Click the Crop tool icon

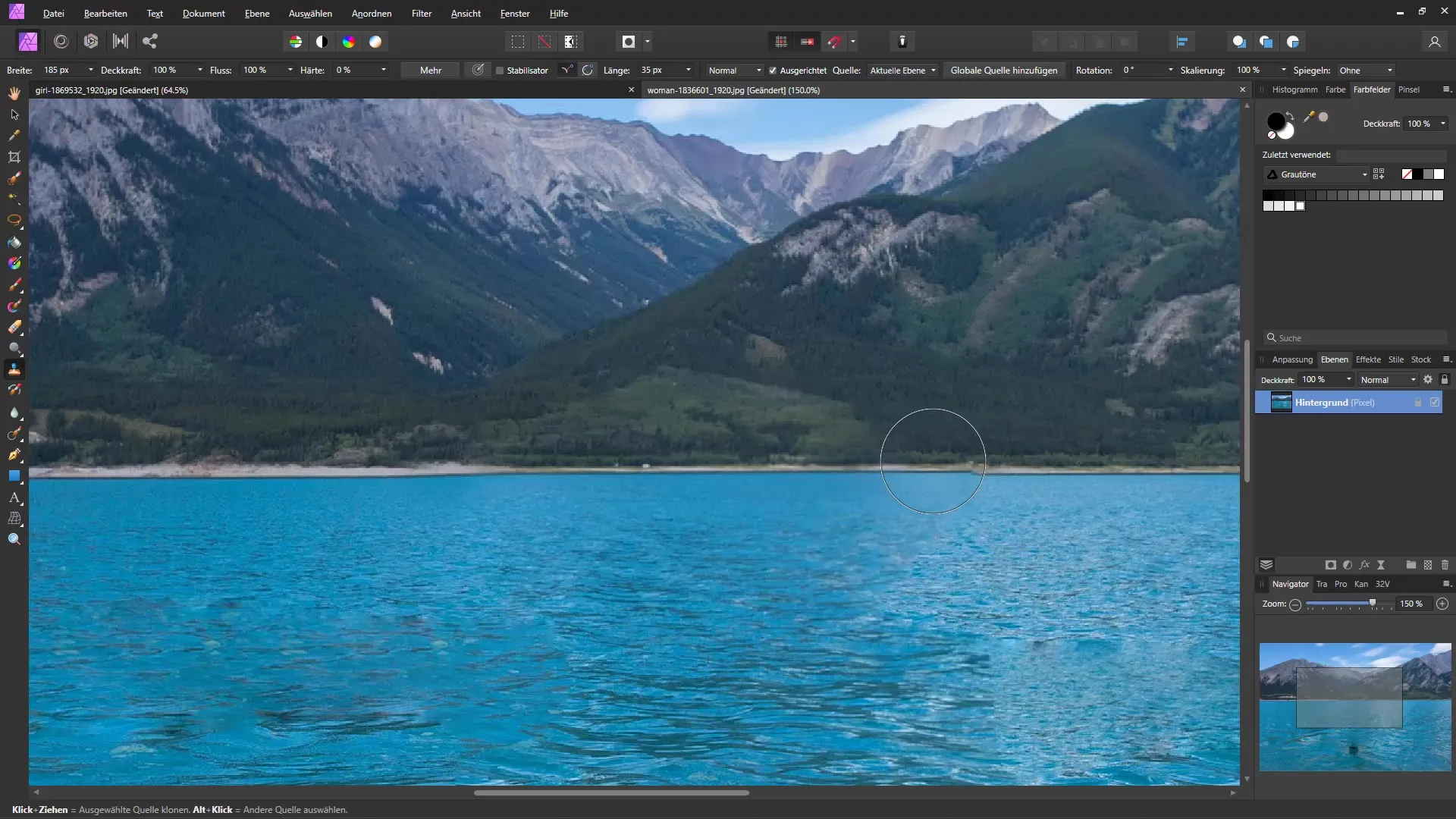point(14,157)
